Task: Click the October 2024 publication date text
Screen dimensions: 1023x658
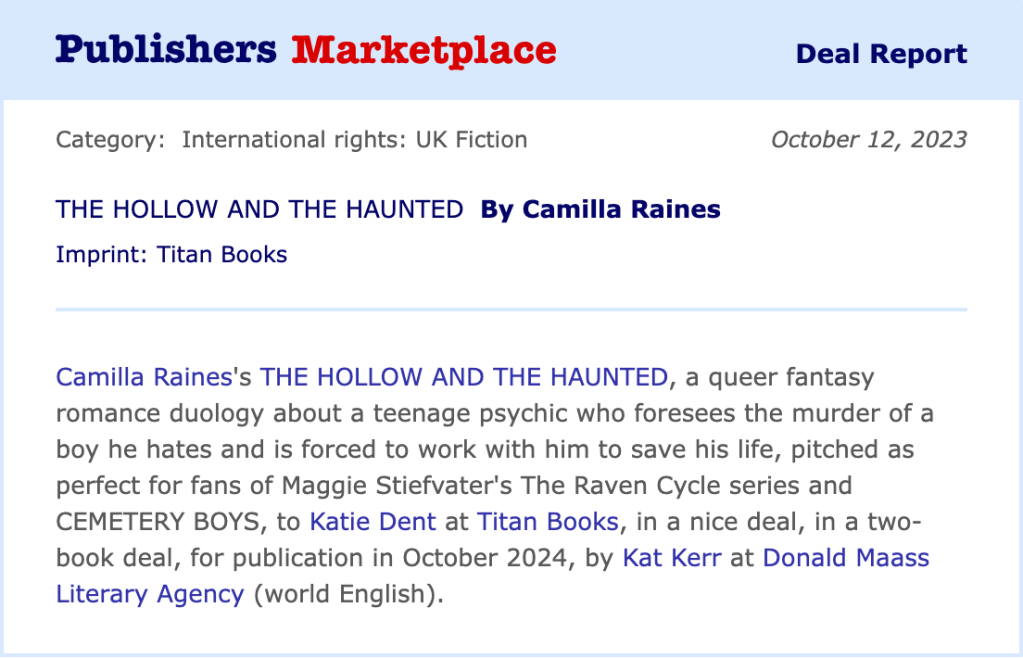Action: click(x=485, y=557)
